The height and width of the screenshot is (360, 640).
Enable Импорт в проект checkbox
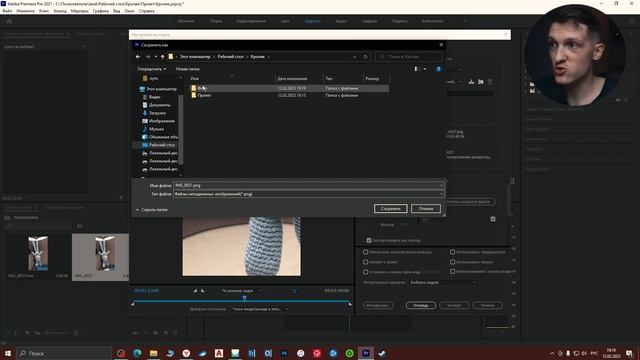[366, 262]
